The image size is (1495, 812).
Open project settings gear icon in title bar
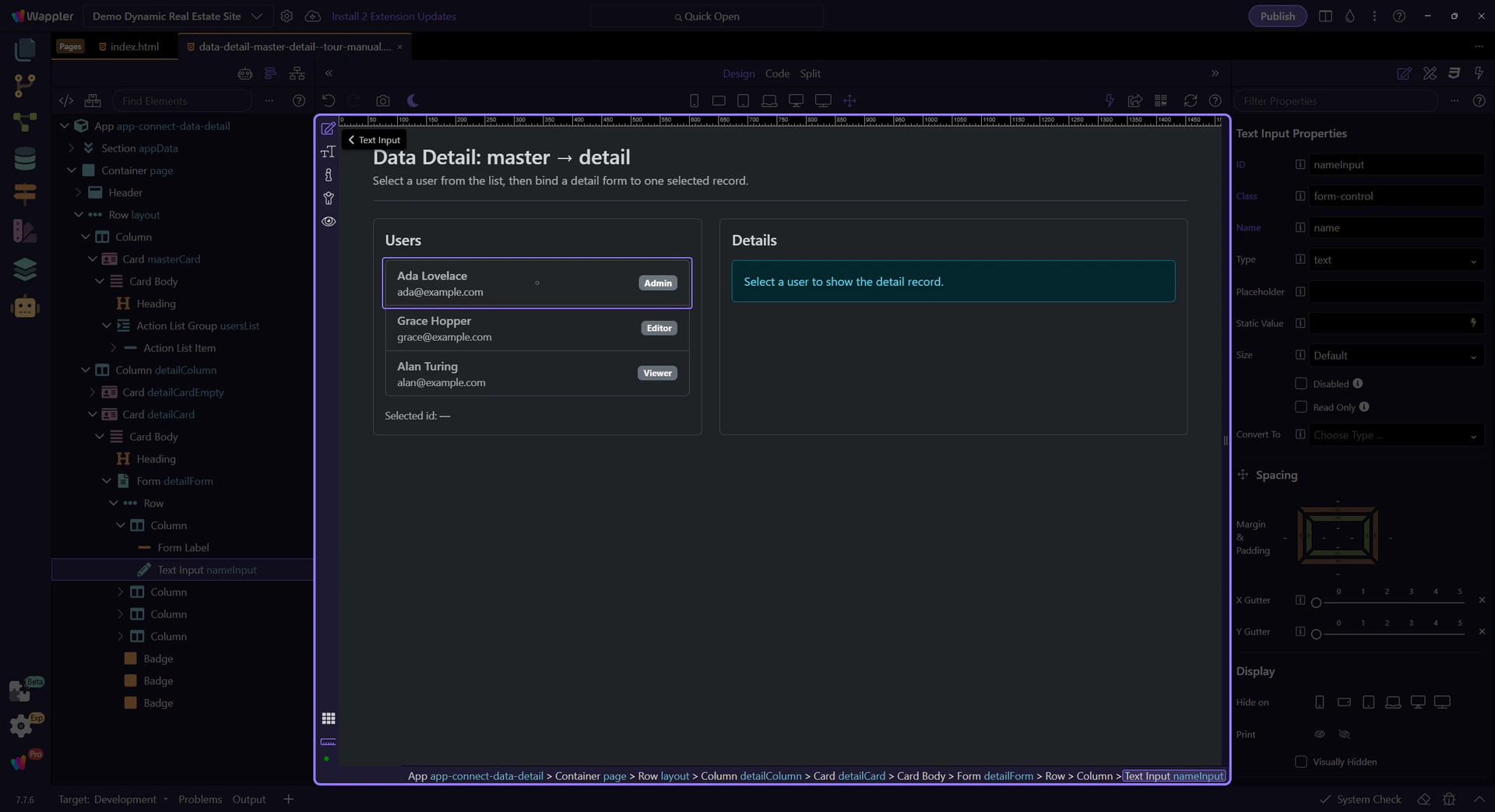click(x=287, y=16)
